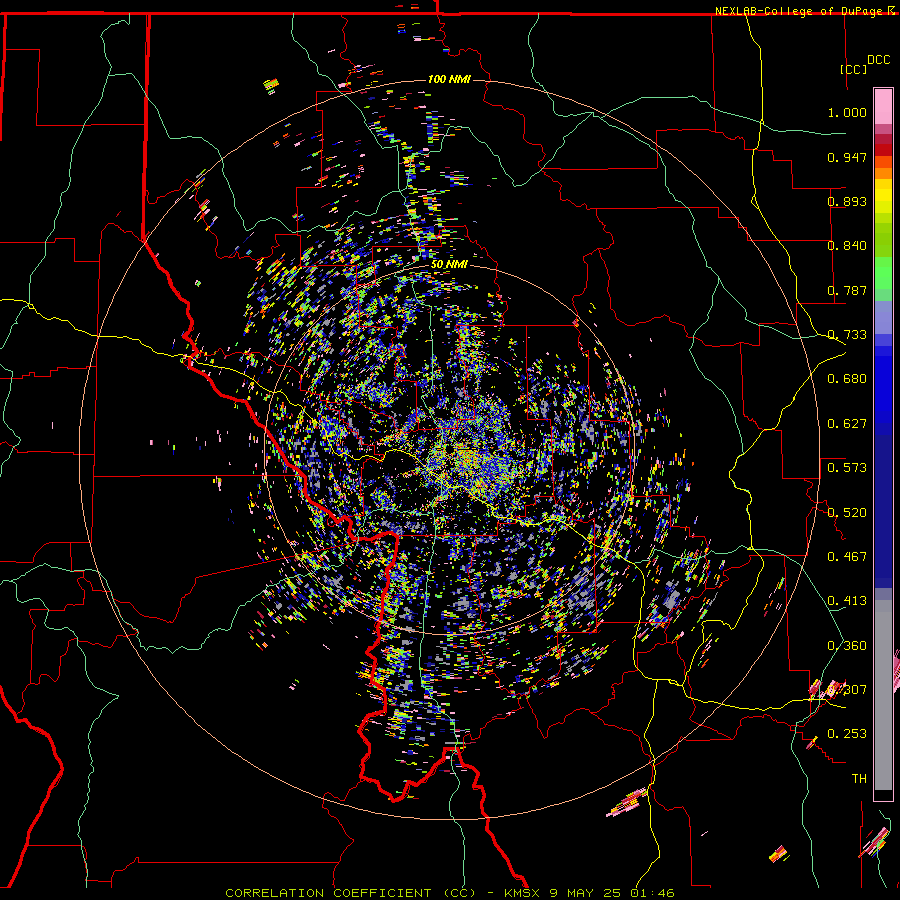
Task: Click the 'DCC' product label above the color scale
Action: coord(878,60)
